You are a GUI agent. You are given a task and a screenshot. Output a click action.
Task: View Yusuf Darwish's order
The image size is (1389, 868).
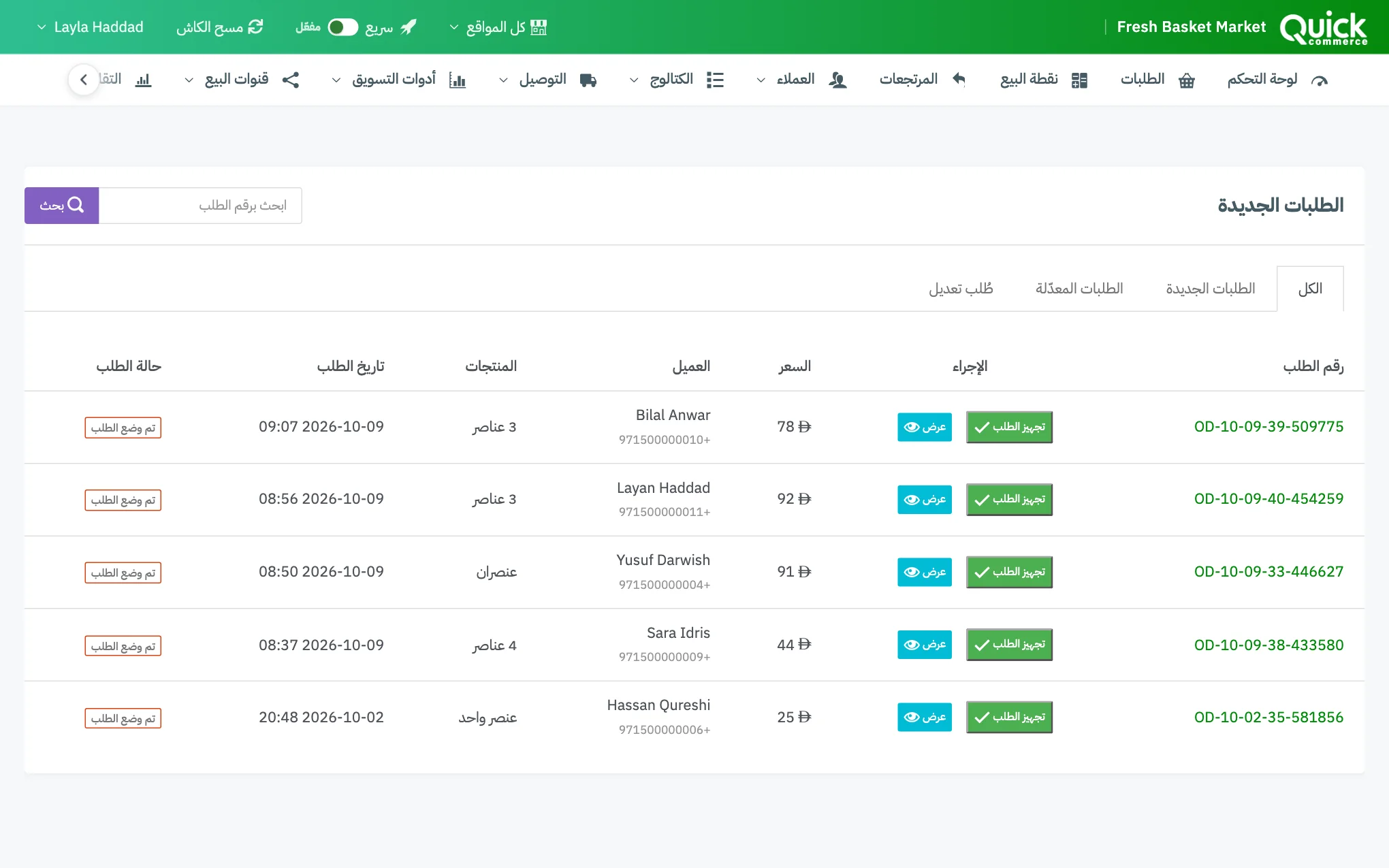pos(925,572)
